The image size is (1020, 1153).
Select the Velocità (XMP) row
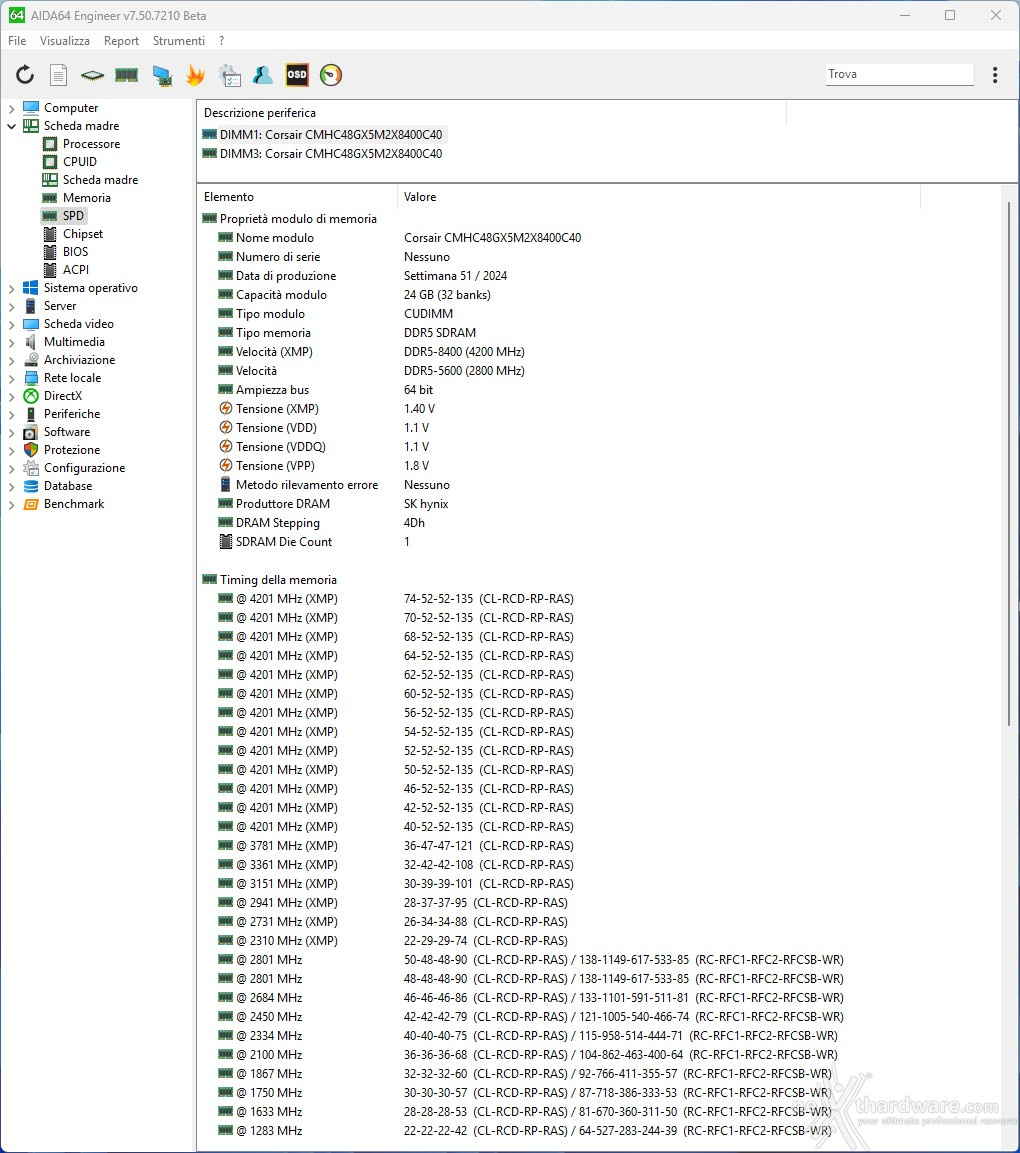(371, 352)
